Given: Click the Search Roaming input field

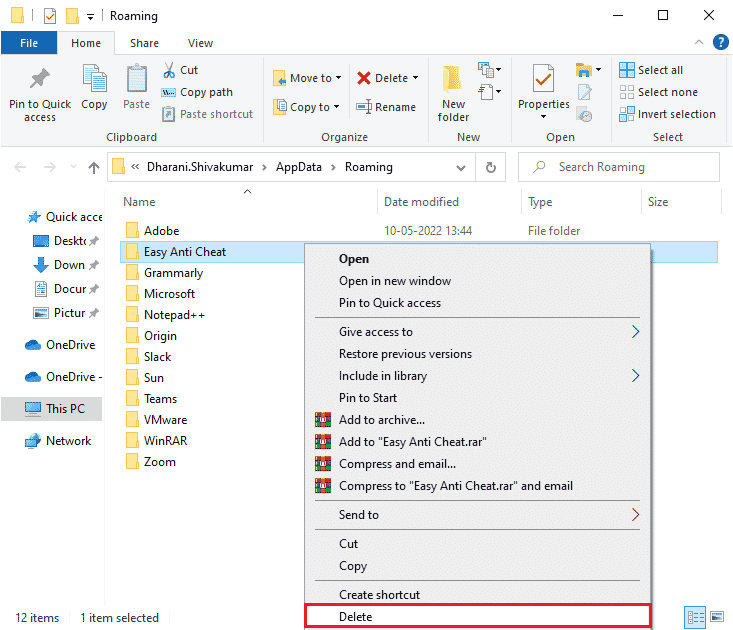Looking at the screenshot, I should click(618, 167).
